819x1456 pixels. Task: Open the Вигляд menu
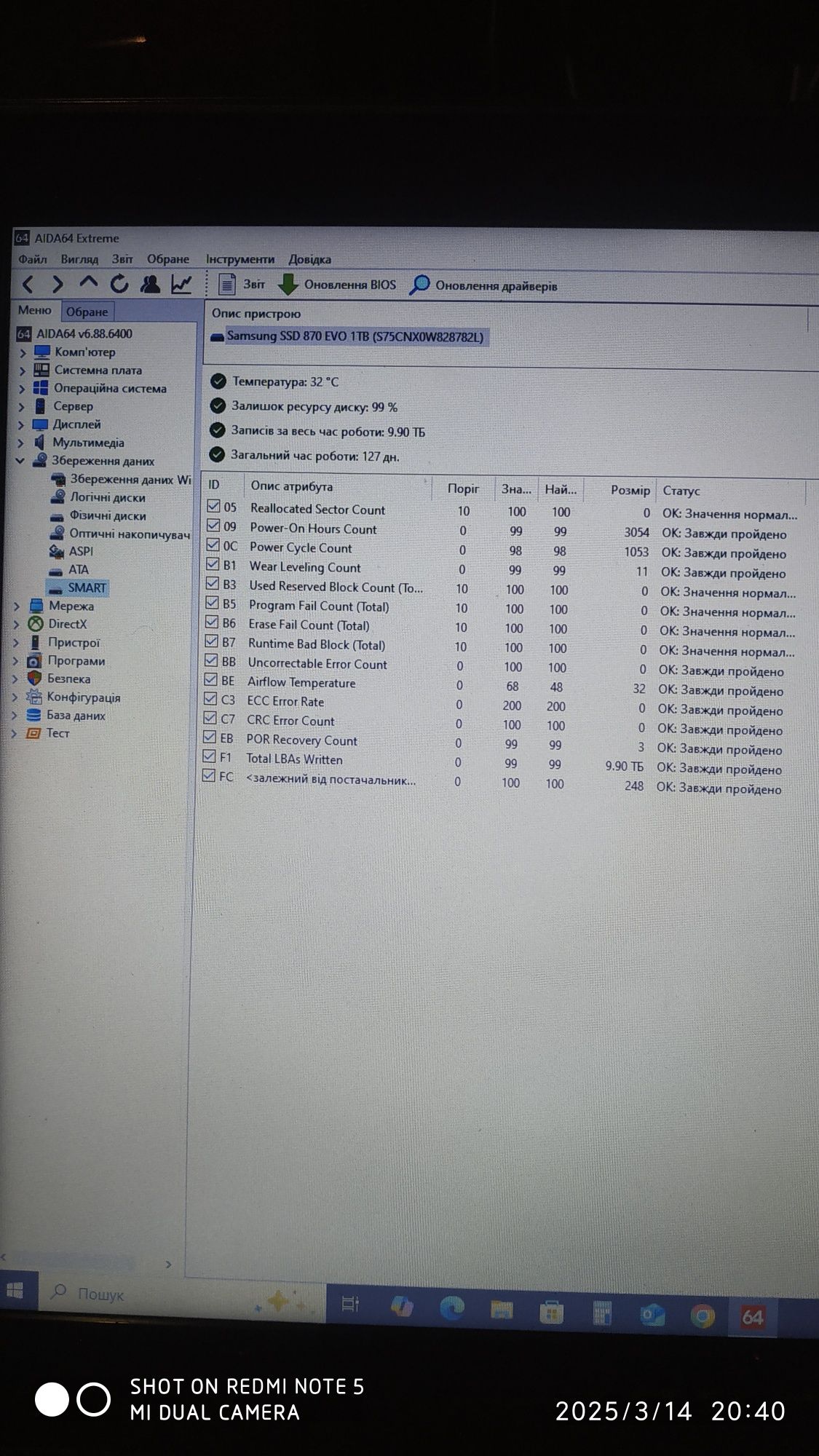(x=79, y=259)
